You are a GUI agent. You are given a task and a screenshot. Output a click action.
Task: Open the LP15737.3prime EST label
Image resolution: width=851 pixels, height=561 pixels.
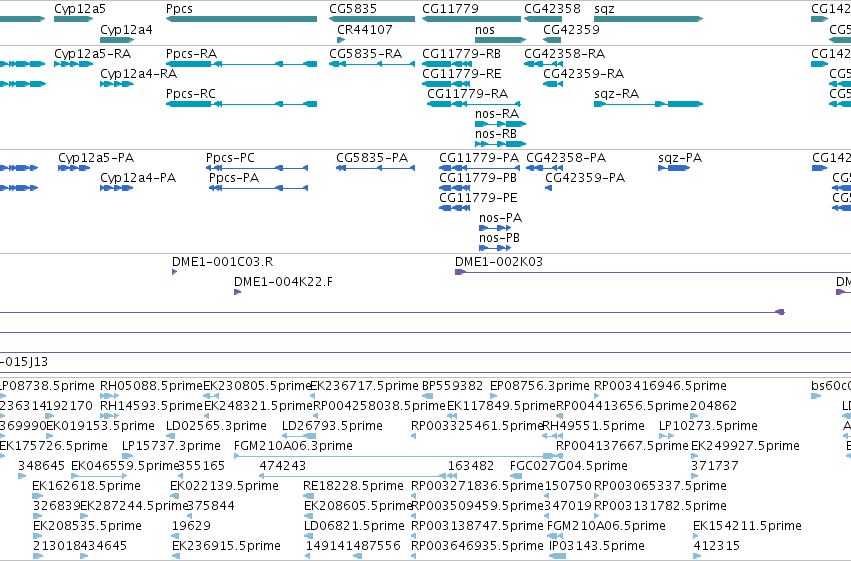[x=171, y=446]
